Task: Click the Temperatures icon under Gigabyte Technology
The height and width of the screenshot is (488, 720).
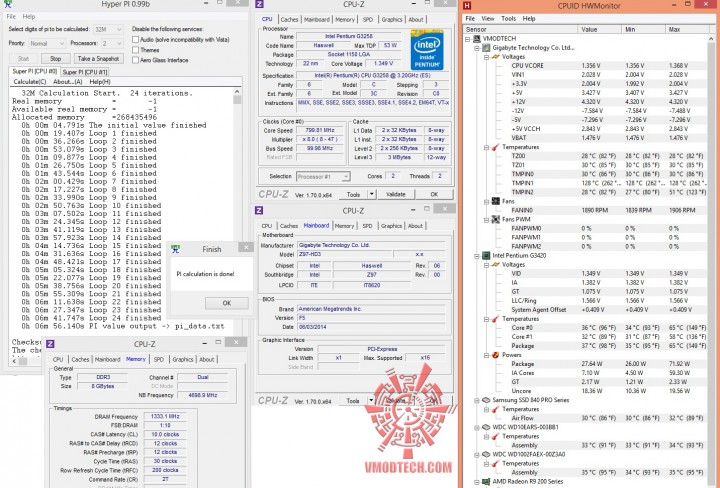Action: pyautogui.click(x=495, y=147)
